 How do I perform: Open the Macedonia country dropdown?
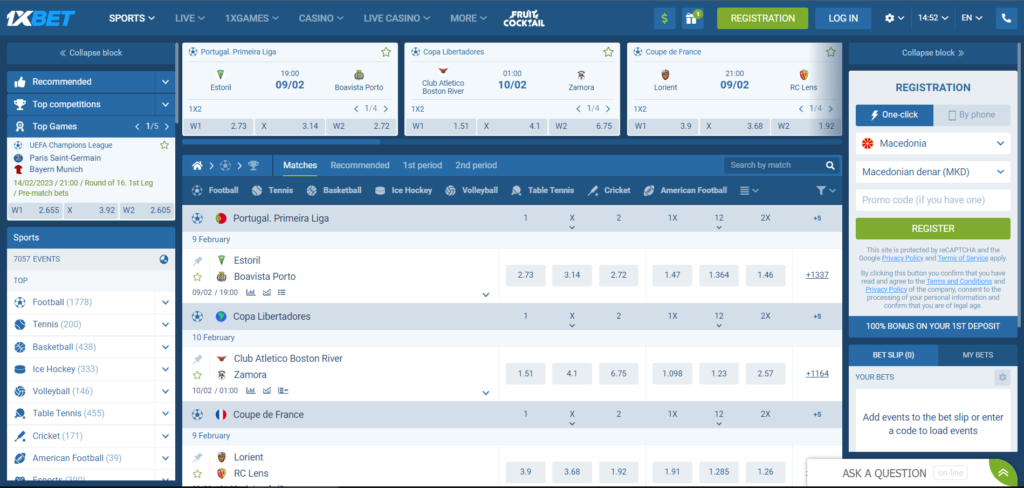coord(933,143)
